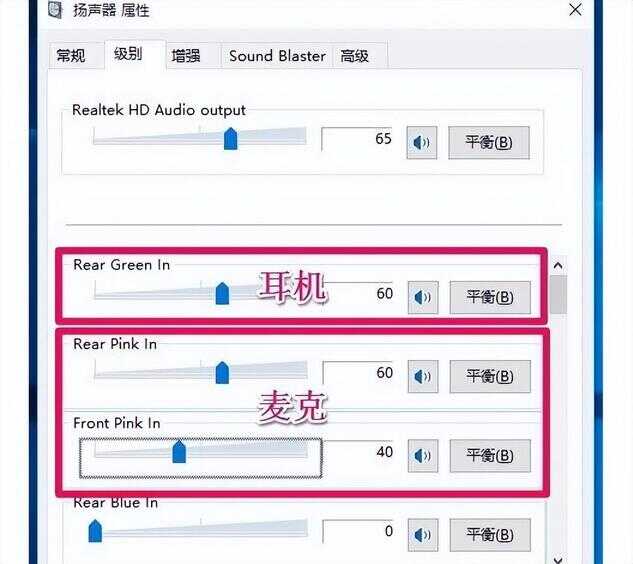Switch to the 常规 tab

(x=71, y=56)
